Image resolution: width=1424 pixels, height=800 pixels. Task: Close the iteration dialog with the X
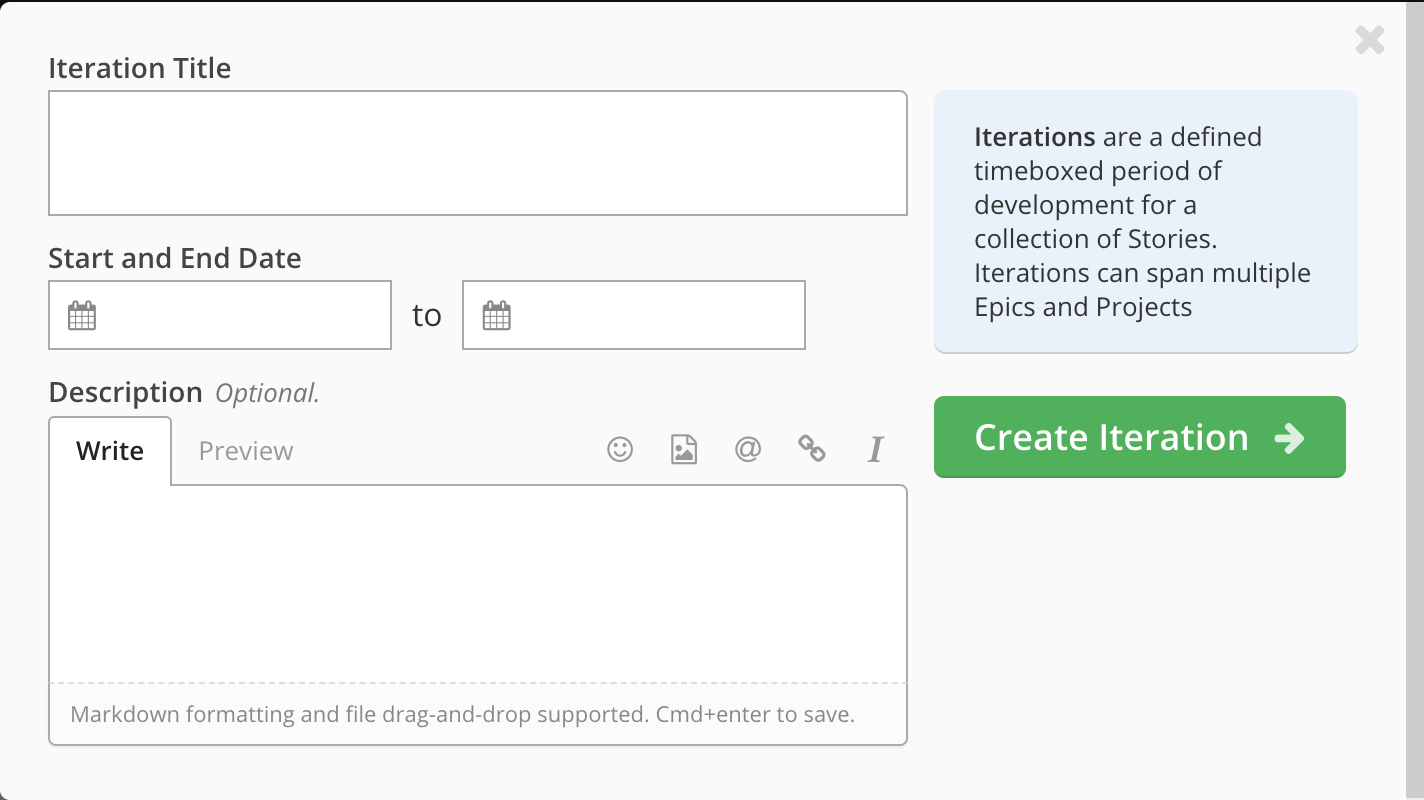click(1370, 40)
